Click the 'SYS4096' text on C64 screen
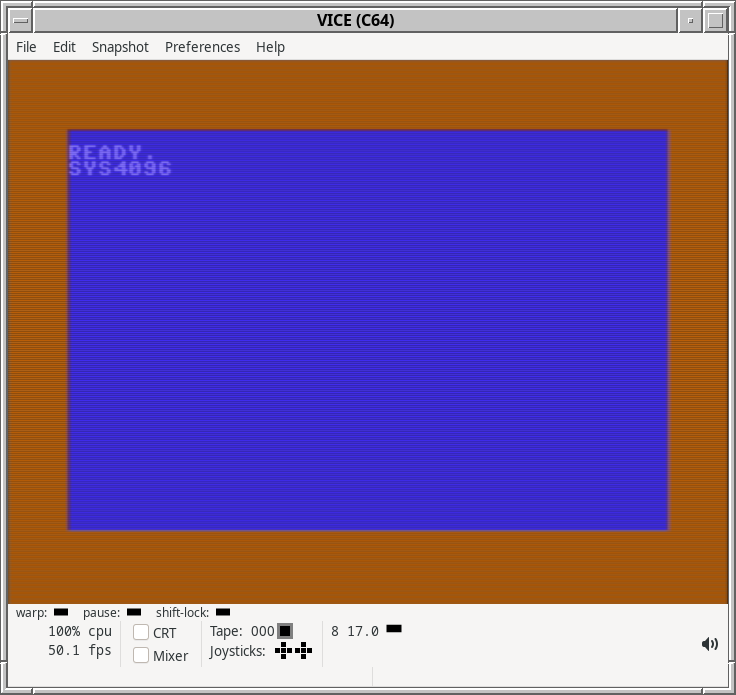 point(120,168)
